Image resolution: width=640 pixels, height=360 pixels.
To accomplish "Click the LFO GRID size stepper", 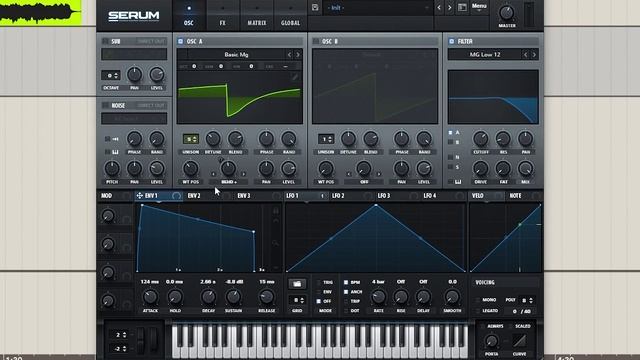I will (x=297, y=300).
